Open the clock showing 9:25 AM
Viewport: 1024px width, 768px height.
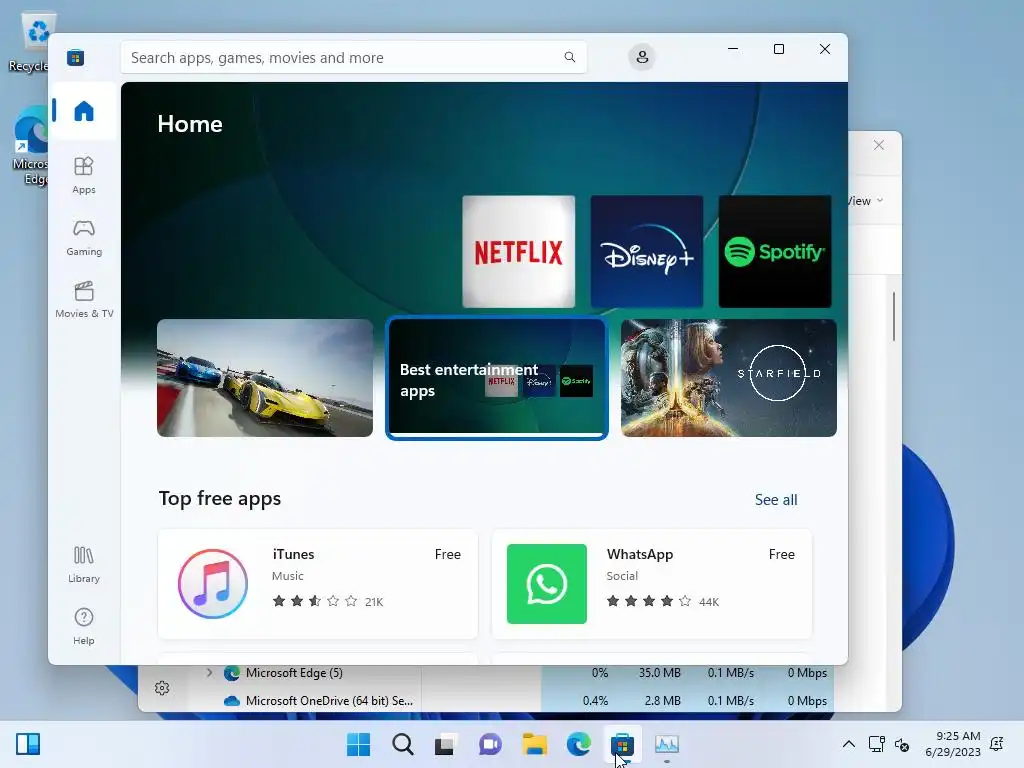[952, 744]
